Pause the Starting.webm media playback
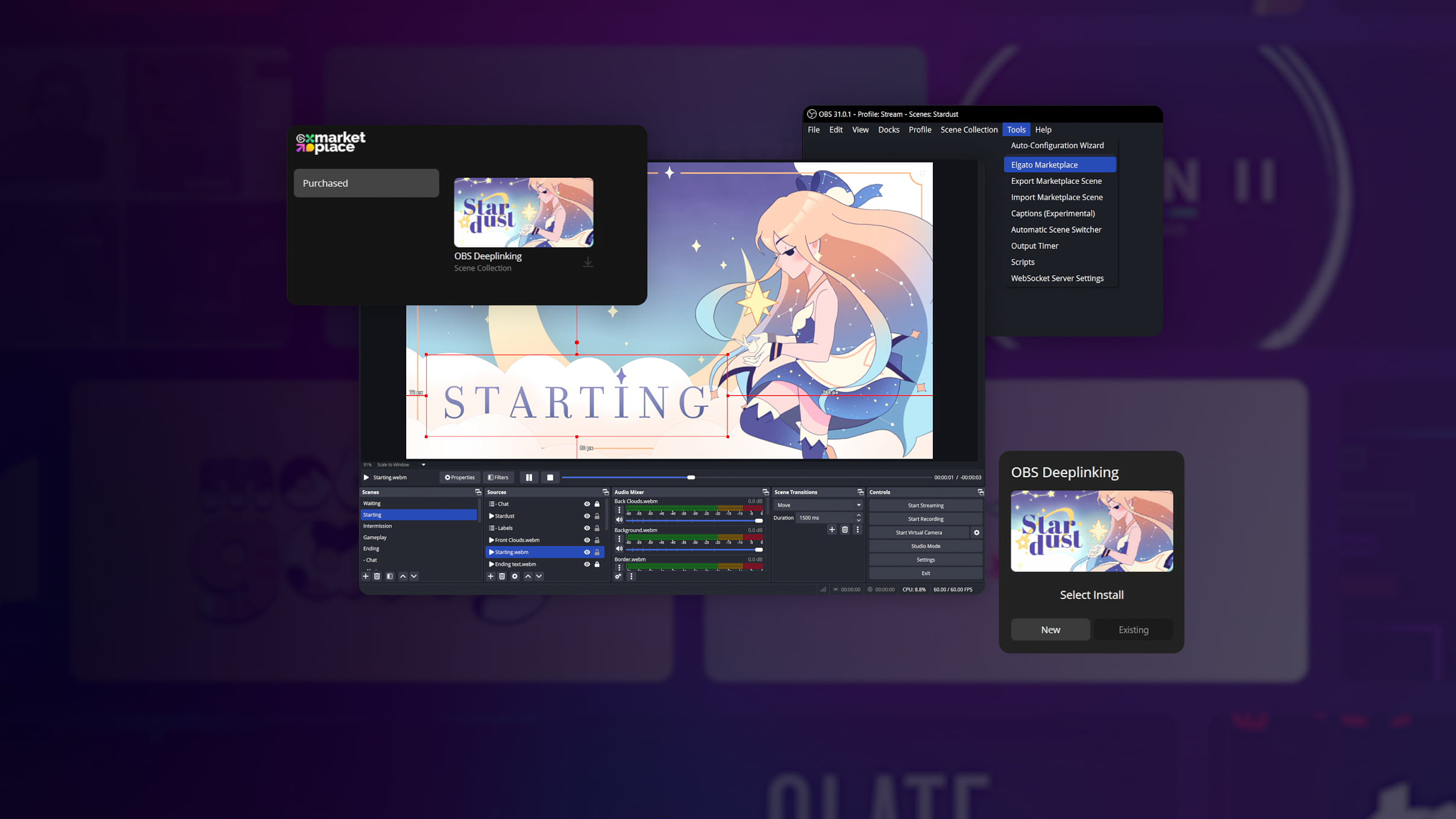Screen dimensions: 1456x819 coord(529,477)
